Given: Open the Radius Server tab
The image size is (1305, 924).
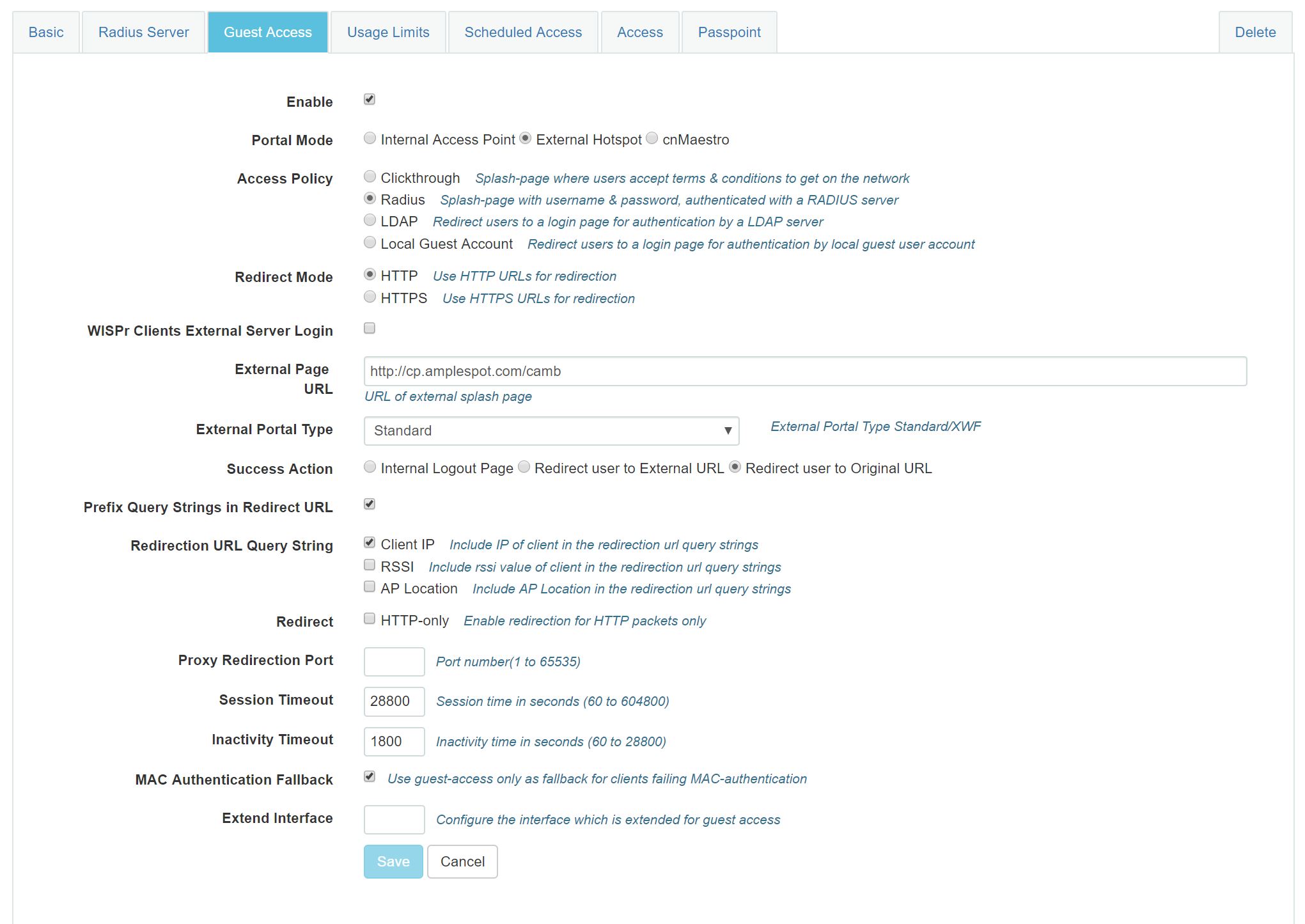Looking at the screenshot, I should click(143, 33).
